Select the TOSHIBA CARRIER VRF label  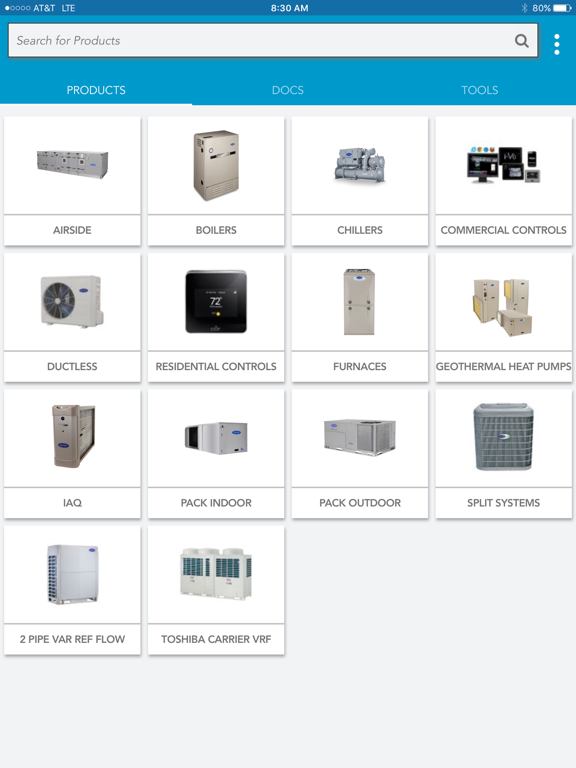[x=216, y=639]
